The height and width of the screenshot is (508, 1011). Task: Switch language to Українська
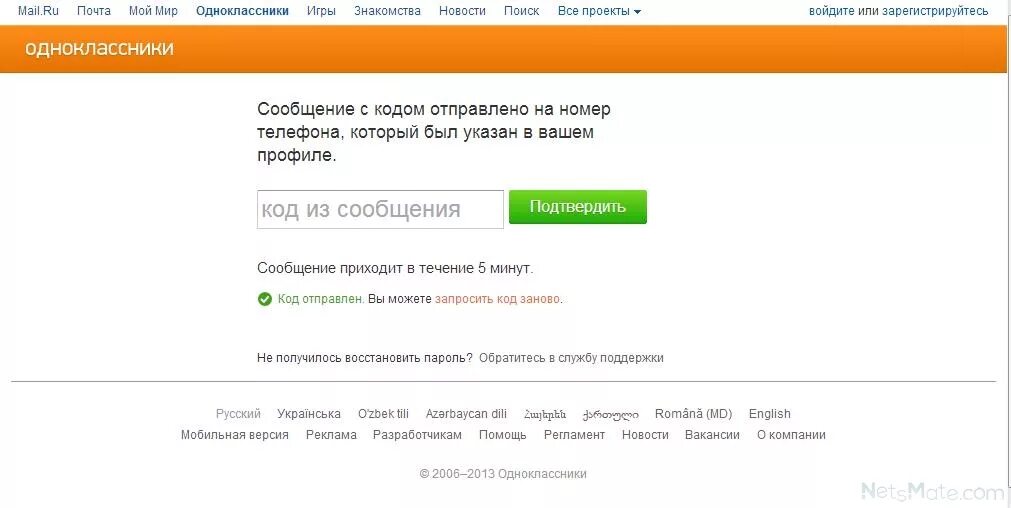(x=309, y=414)
